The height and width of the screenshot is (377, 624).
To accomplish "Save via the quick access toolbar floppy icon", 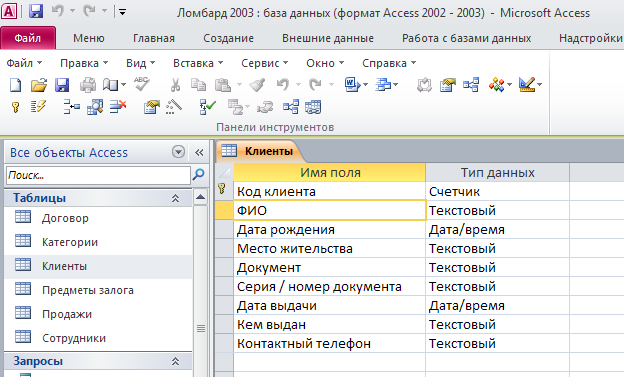I will 36,12.
